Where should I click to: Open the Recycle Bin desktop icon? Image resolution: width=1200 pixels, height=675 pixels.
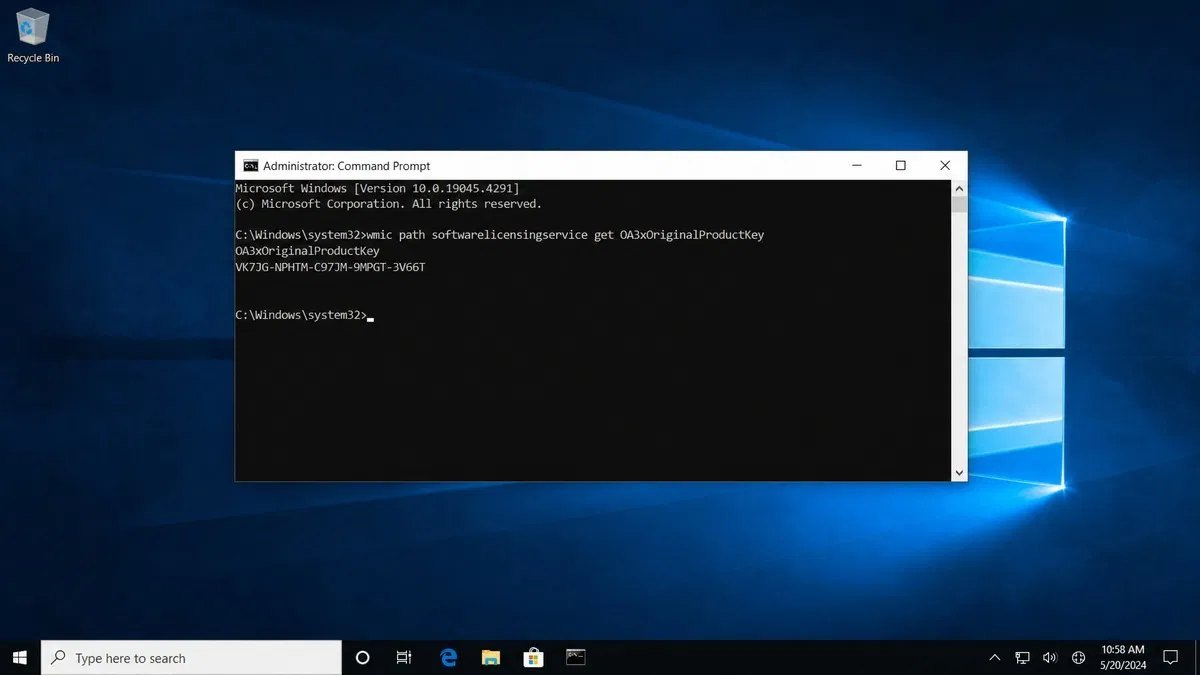click(x=33, y=36)
